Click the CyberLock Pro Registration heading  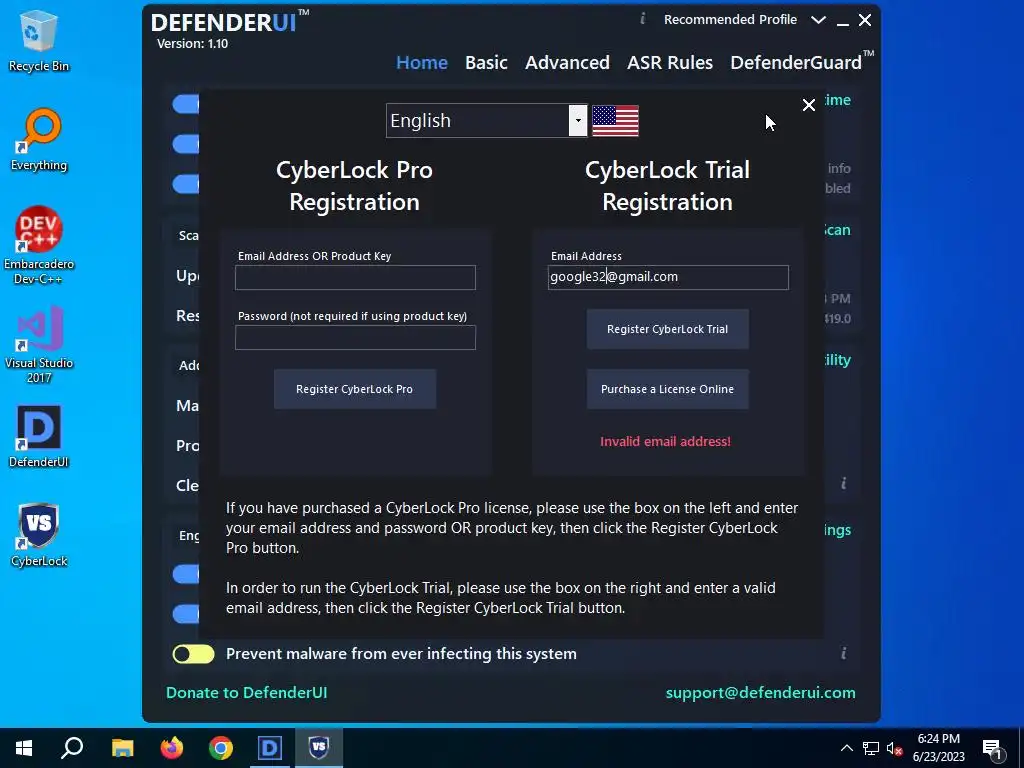pyautogui.click(x=355, y=186)
